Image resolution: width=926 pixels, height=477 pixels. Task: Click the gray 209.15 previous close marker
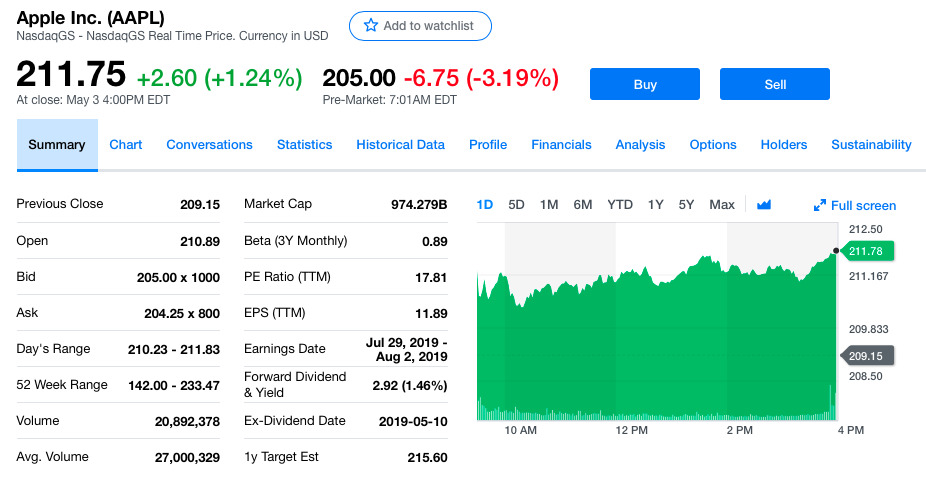(x=866, y=356)
